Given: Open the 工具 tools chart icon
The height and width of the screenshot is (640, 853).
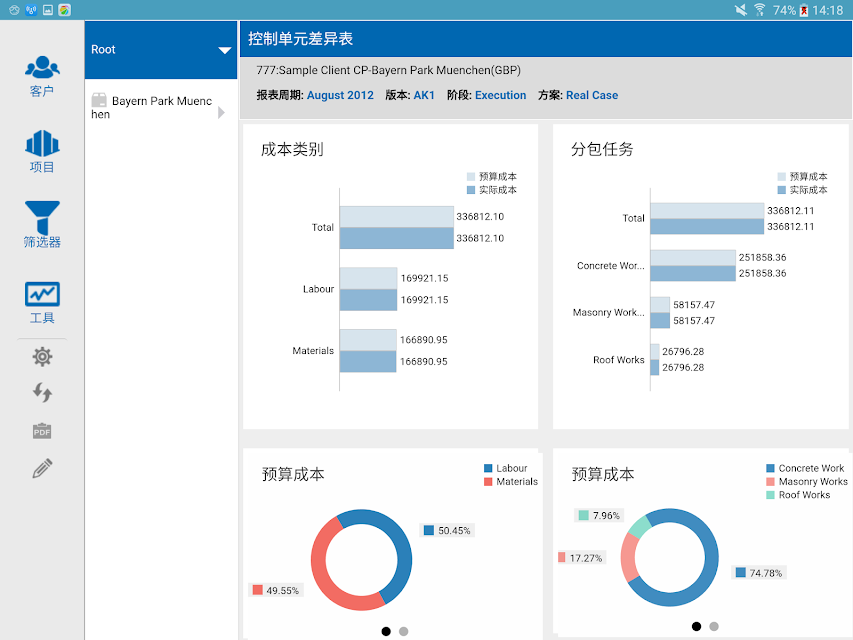Looking at the screenshot, I should (x=42, y=303).
